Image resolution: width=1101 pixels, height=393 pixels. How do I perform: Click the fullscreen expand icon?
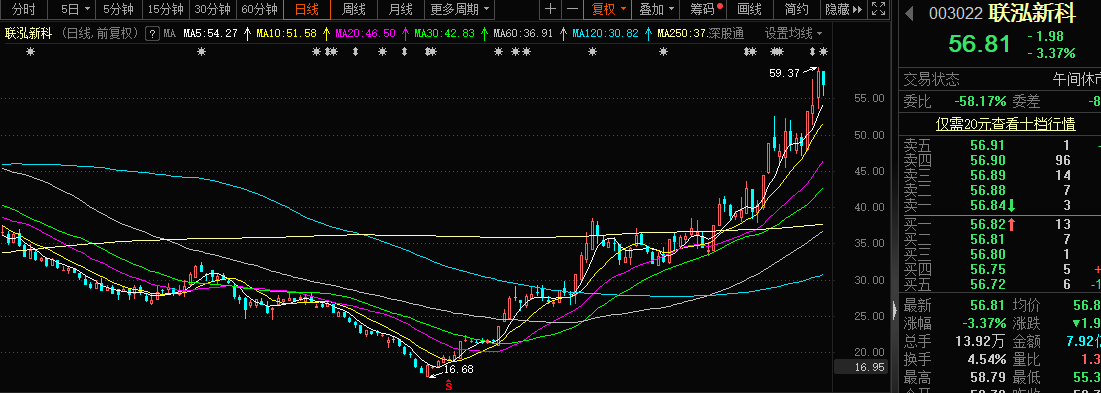[x=878, y=9]
